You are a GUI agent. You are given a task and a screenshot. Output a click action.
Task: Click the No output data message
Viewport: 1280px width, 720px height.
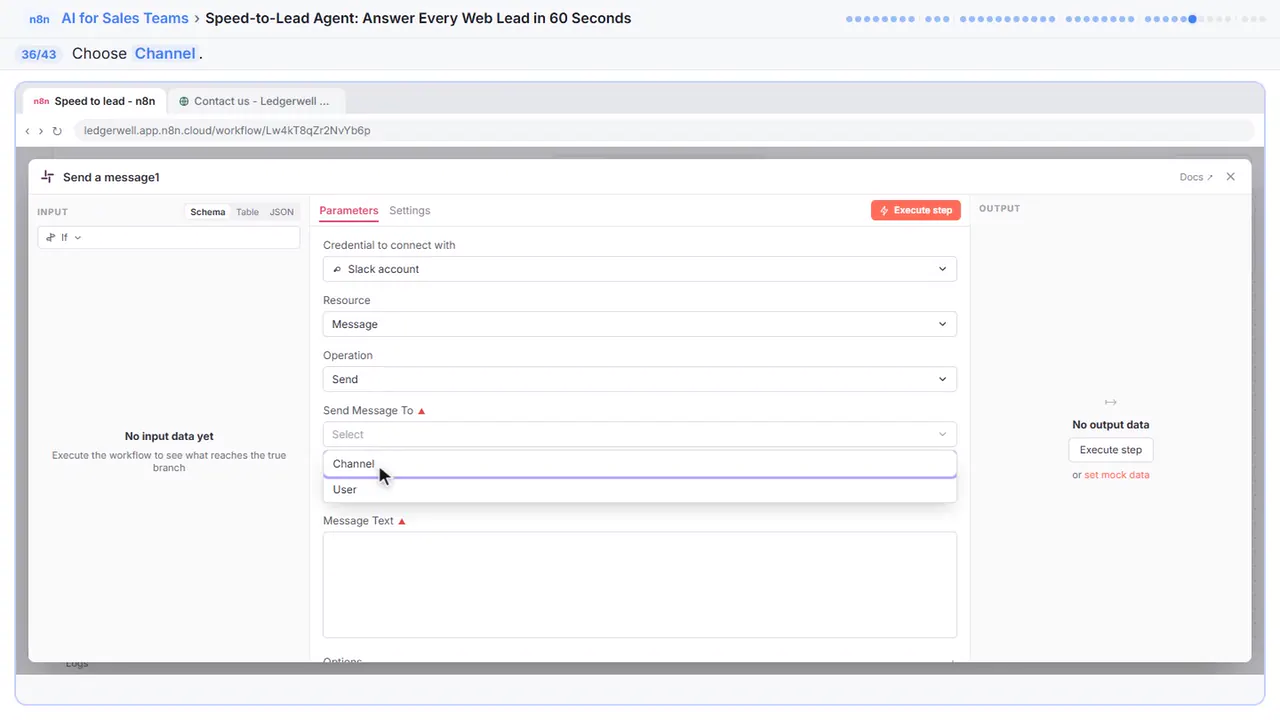click(1111, 425)
